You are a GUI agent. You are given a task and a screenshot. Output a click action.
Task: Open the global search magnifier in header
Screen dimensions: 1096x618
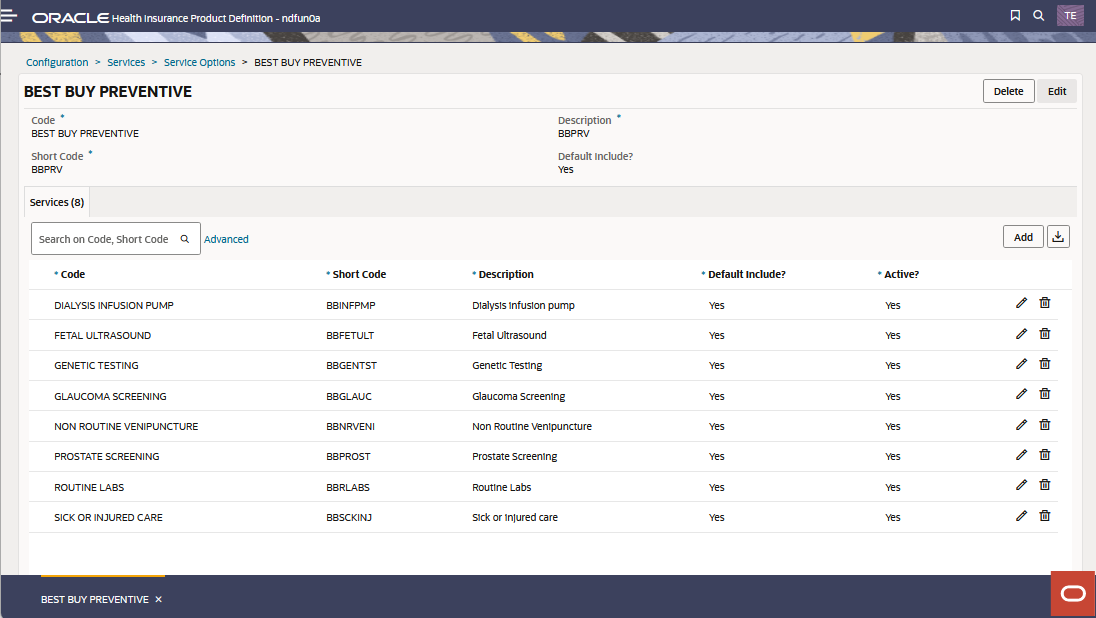tap(1038, 15)
